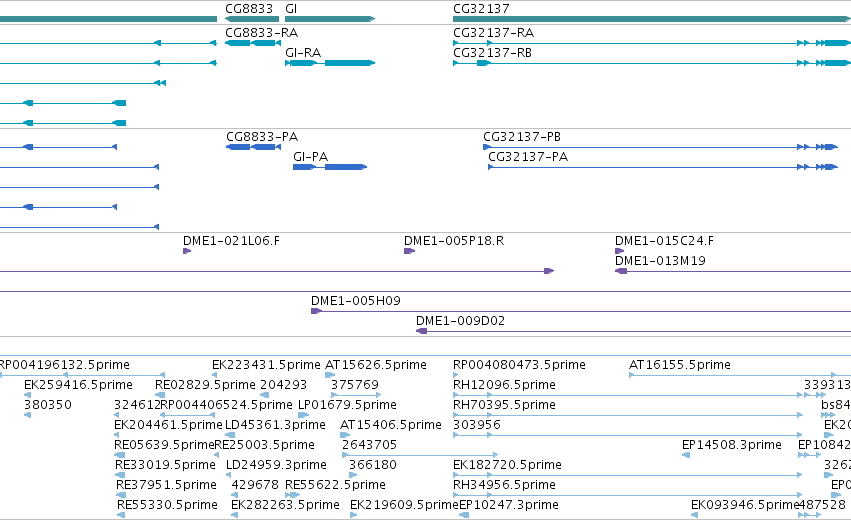The image size is (851, 520).
Task: Click the EK282263.5prime EST label
Action: coord(285,505)
